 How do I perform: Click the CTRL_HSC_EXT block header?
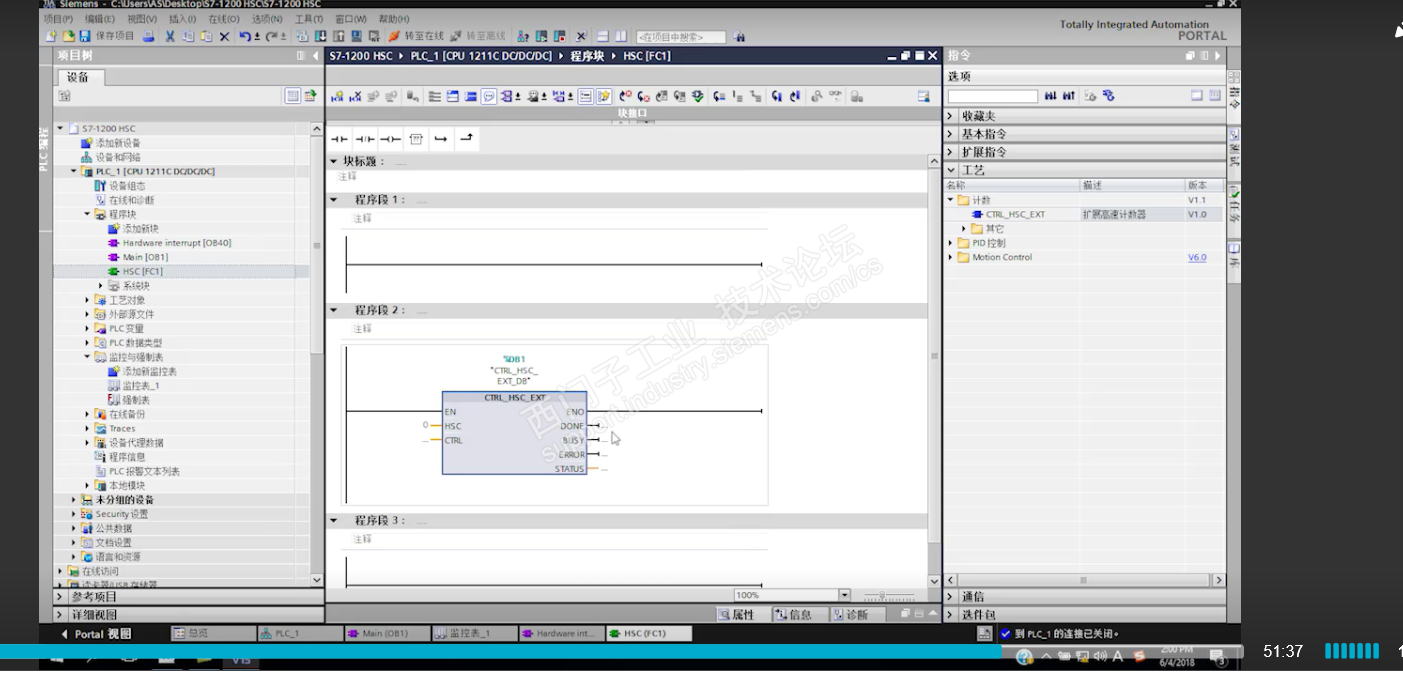click(514, 398)
